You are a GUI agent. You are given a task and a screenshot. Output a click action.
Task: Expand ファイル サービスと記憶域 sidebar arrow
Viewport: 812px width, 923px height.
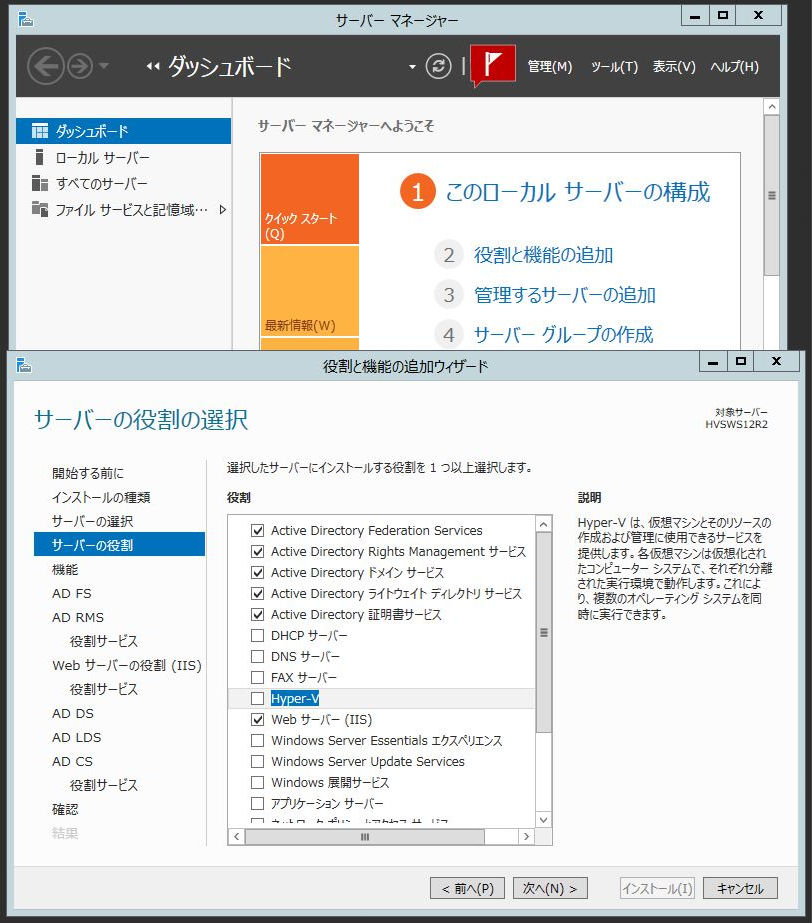coord(223,209)
